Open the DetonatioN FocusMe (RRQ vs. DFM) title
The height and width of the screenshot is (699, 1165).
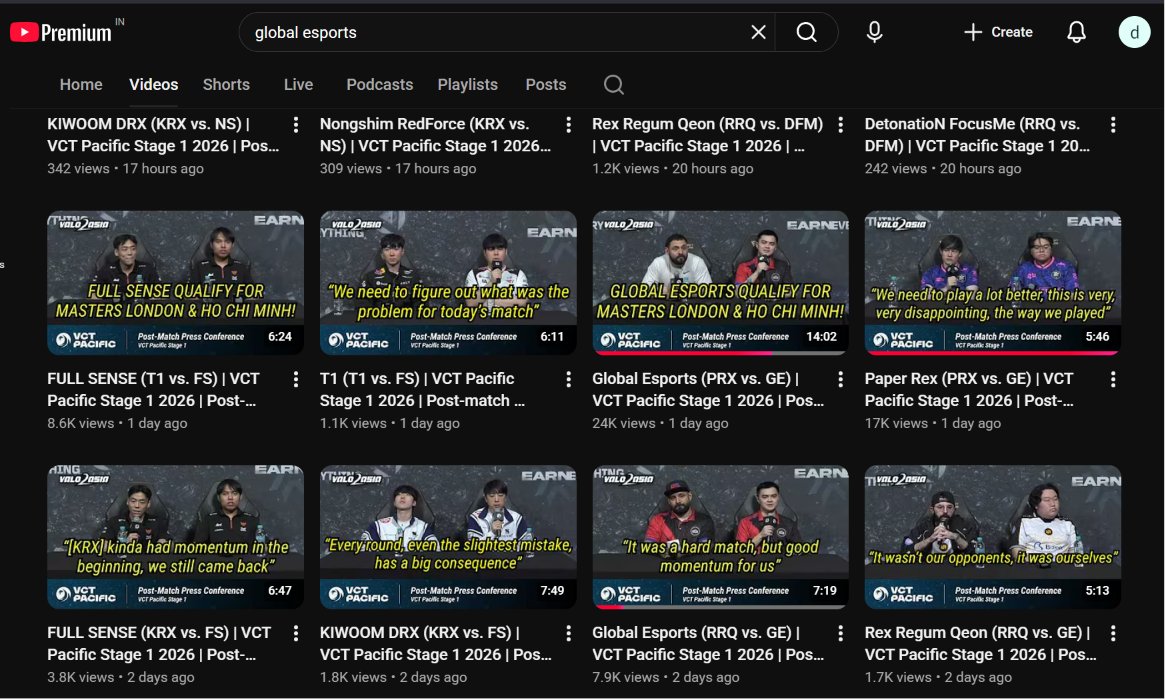[977, 135]
